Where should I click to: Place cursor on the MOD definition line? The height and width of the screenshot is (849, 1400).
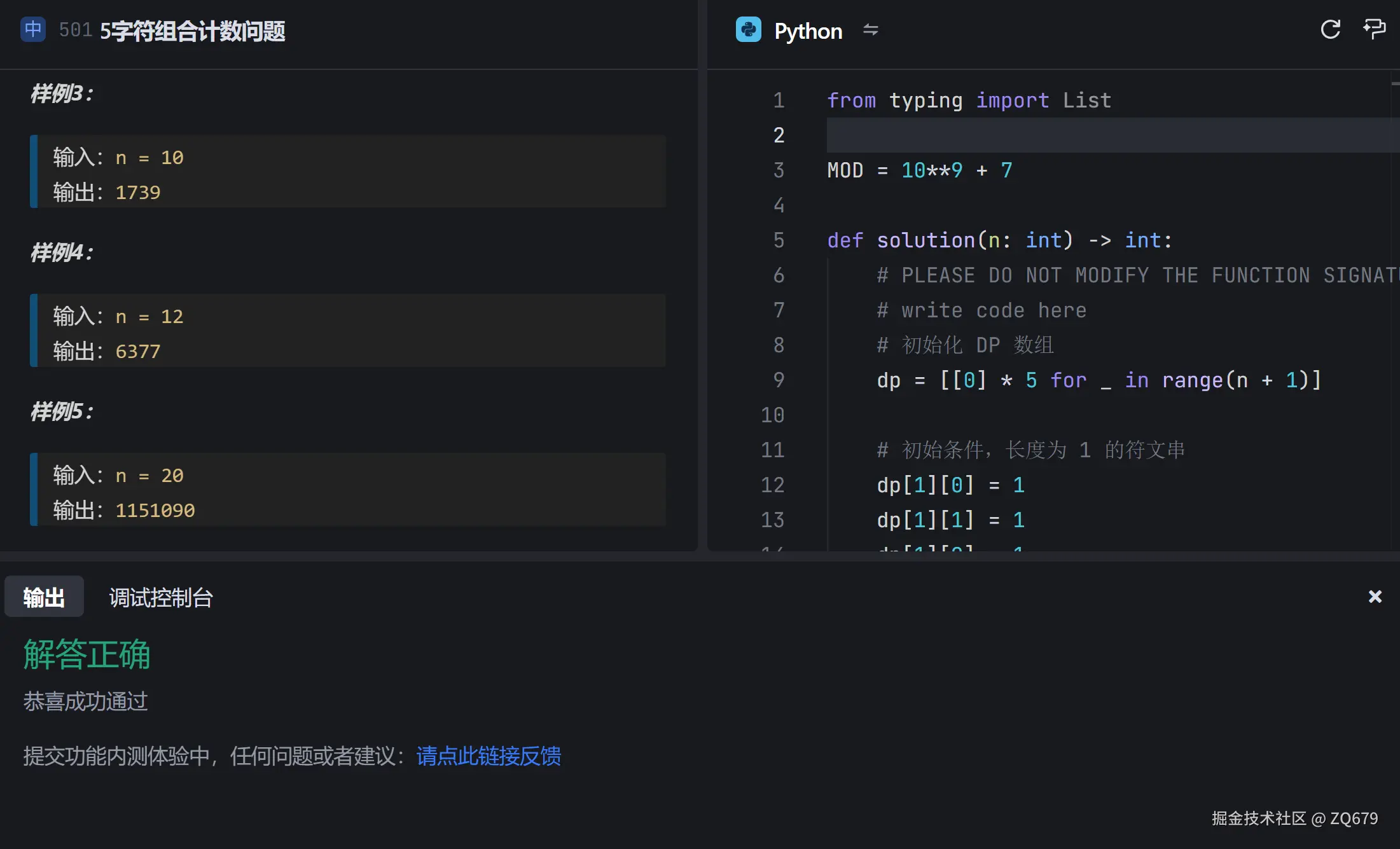(919, 170)
